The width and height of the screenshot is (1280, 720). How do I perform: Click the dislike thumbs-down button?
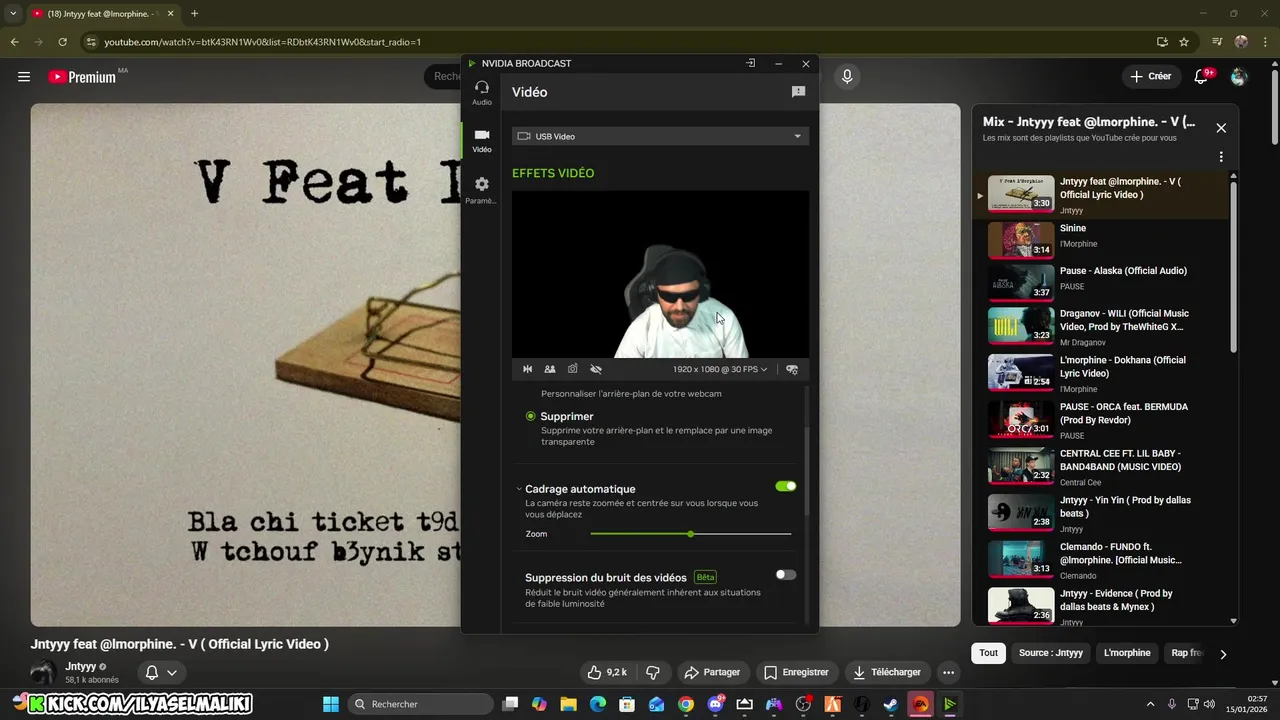click(x=653, y=672)
